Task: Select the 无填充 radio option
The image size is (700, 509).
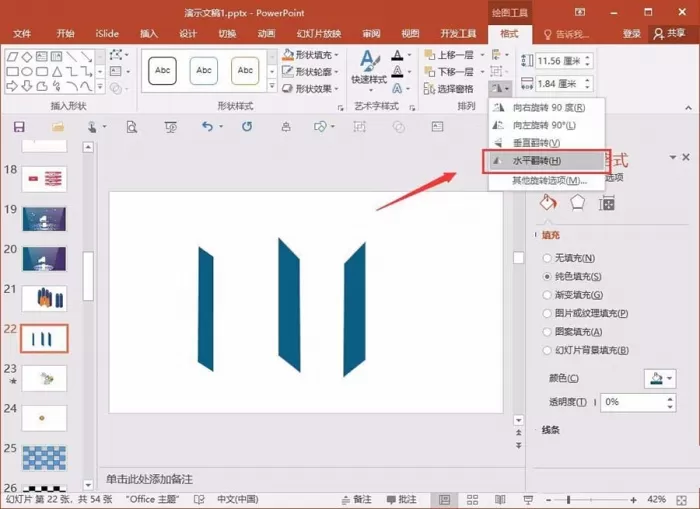Action: pos(547,258)
